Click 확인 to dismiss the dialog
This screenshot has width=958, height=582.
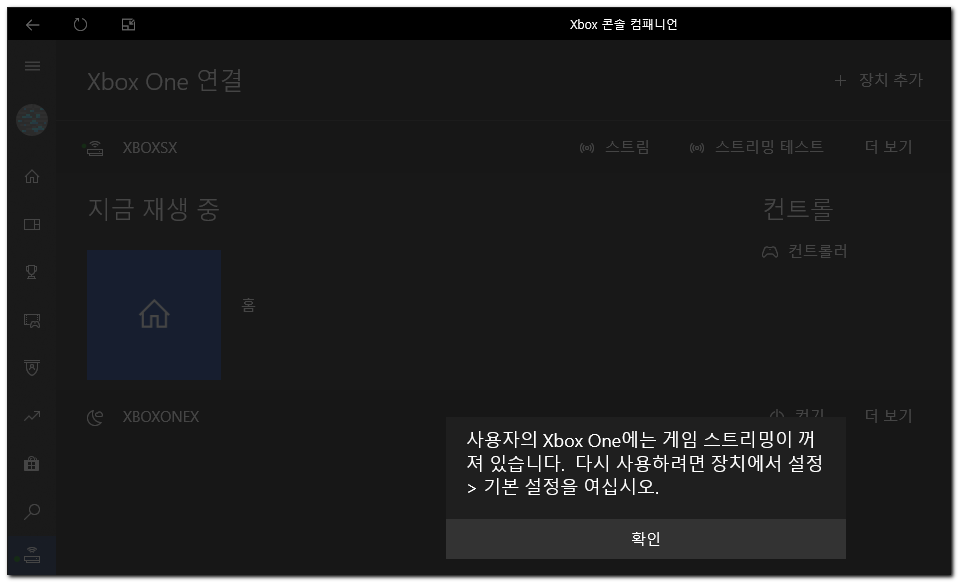[646, 539]
